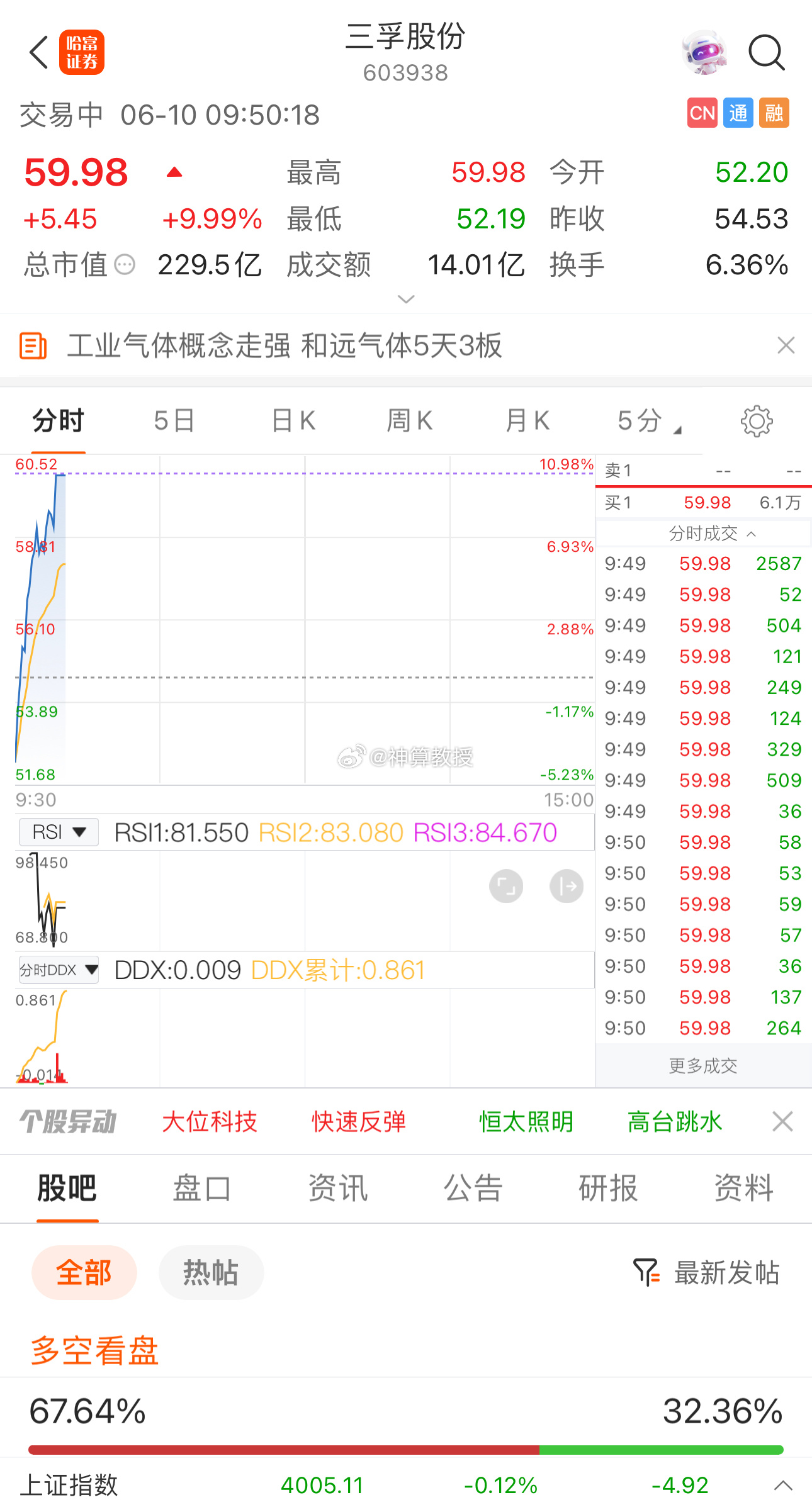Tap the trade row with volume 509
This screenshot has height=1512, width=812.
[703, 780]
